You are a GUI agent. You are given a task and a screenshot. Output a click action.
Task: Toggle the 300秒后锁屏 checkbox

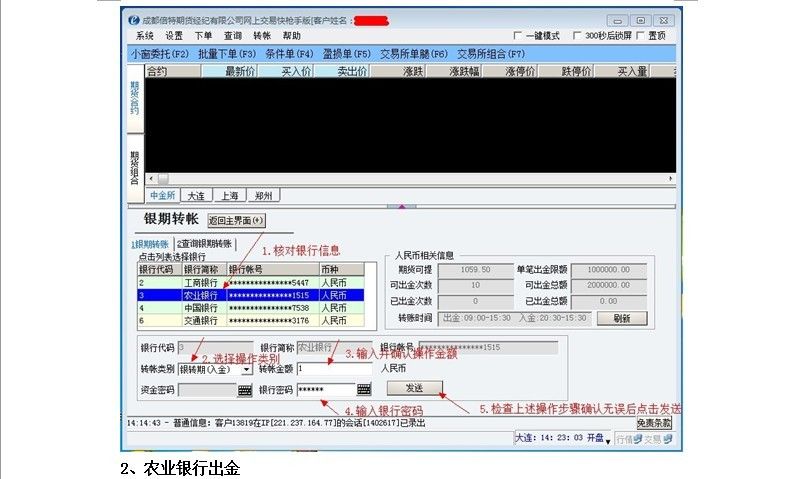coord(576,36)
